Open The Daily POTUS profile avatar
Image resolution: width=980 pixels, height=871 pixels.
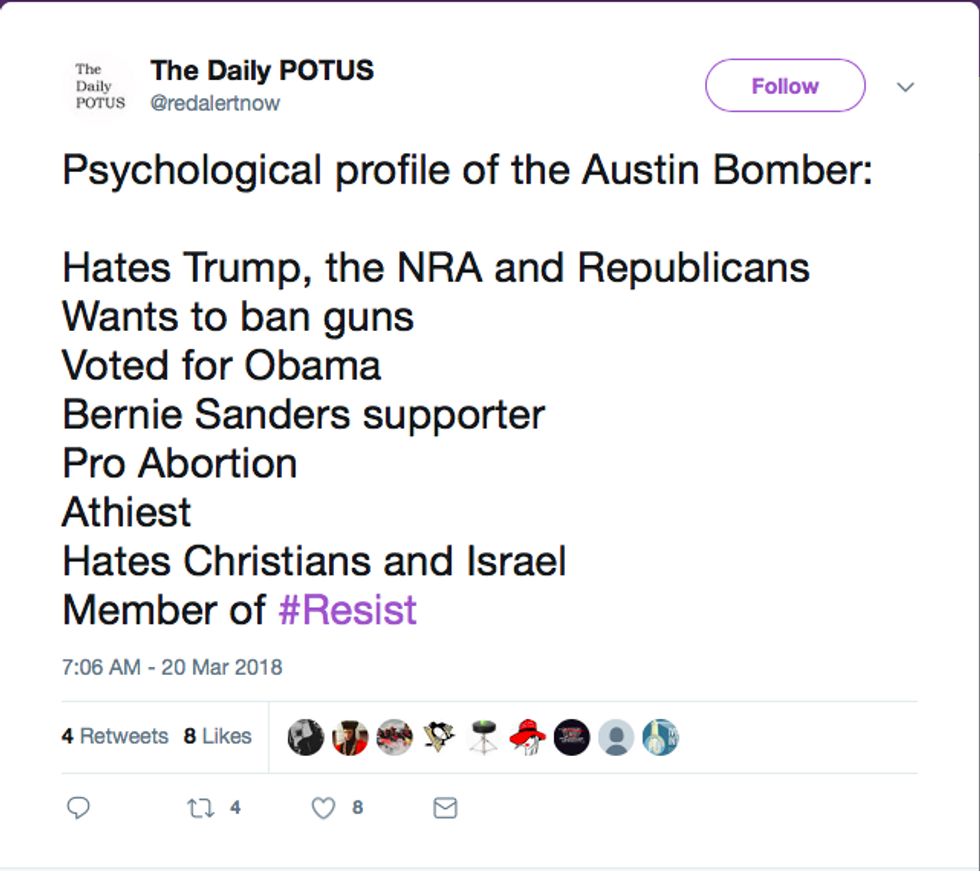100,86
